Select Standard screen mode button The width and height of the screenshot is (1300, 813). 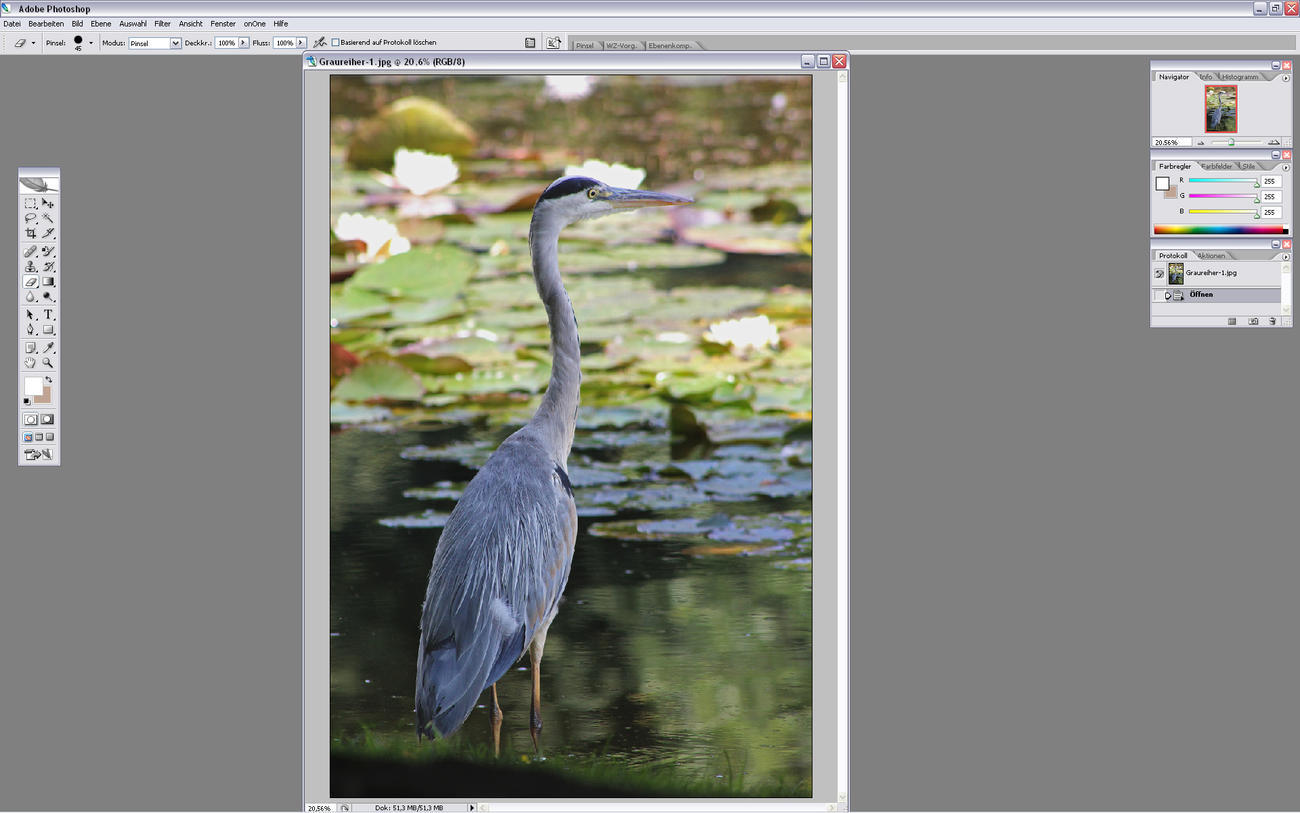pyautogui.click(x=28, y=437)
